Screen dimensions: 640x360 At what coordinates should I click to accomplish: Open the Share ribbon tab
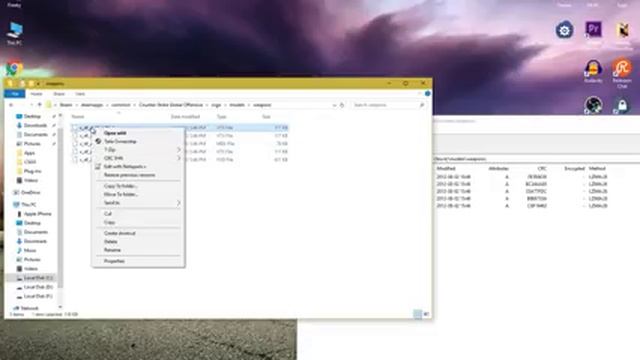(x=59, y=94)
